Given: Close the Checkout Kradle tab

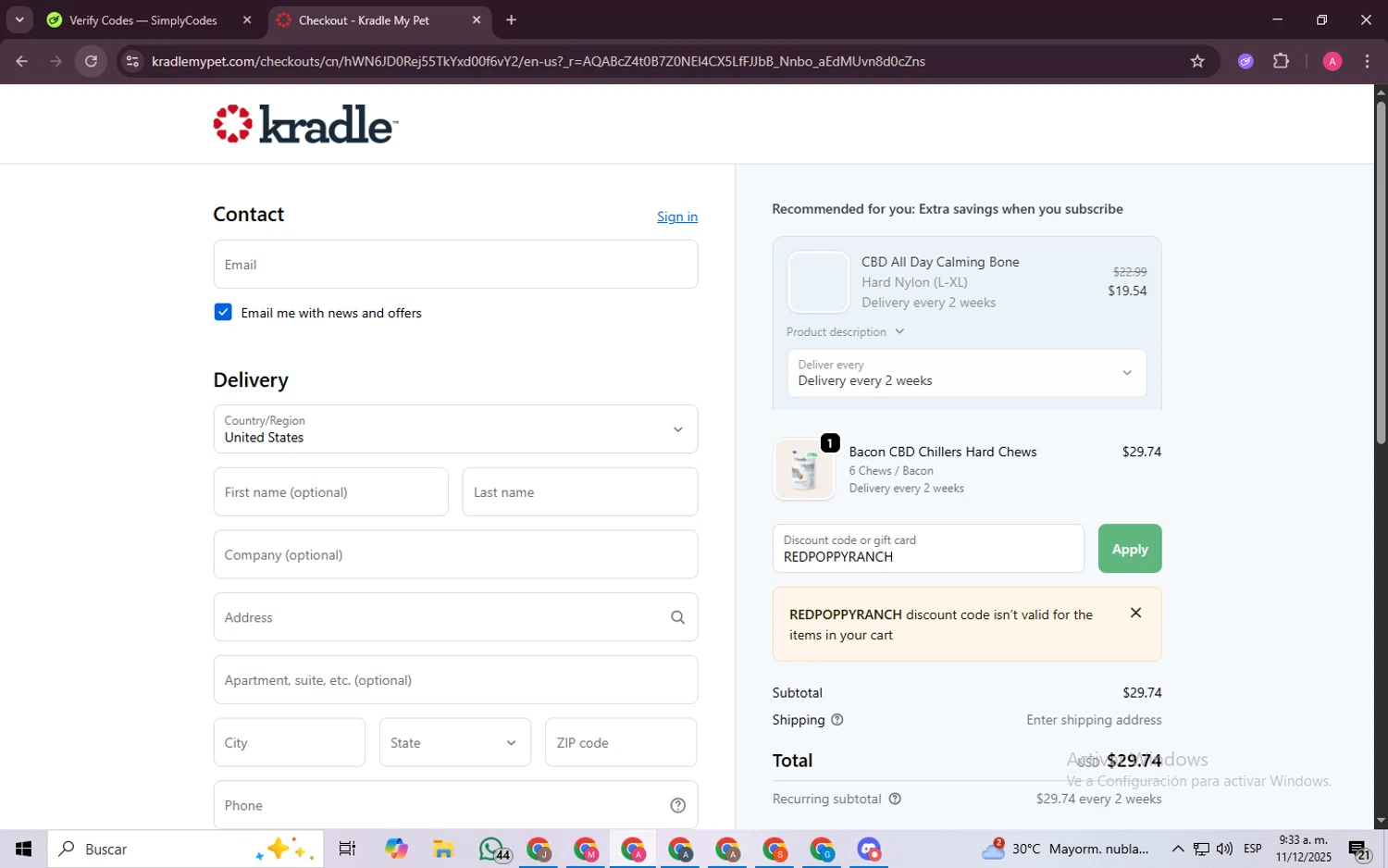Looking at the screenshot, I should pyautogui.click(x=477, y=19).
